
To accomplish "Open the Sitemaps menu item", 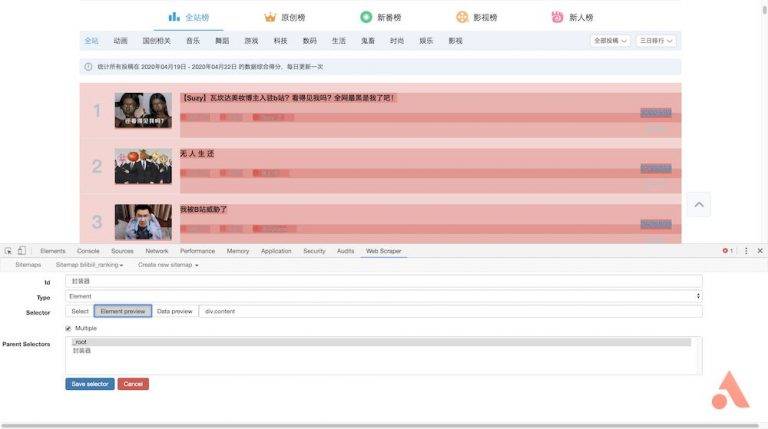I will coord(28,265).
